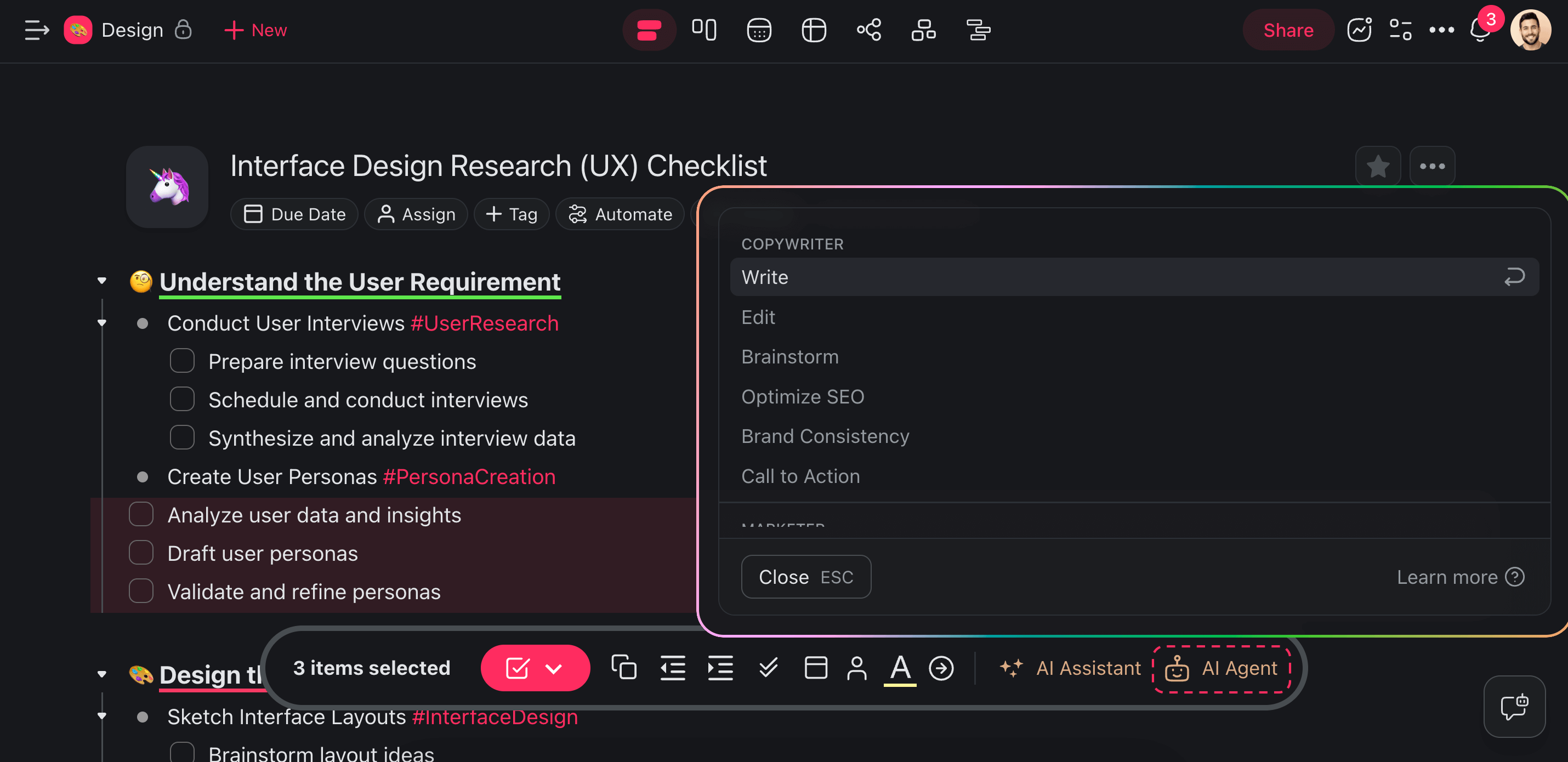Select 'Brainstorm' from the Copywriter menu
Viewport: 1568px width, 762px height.
789,357
